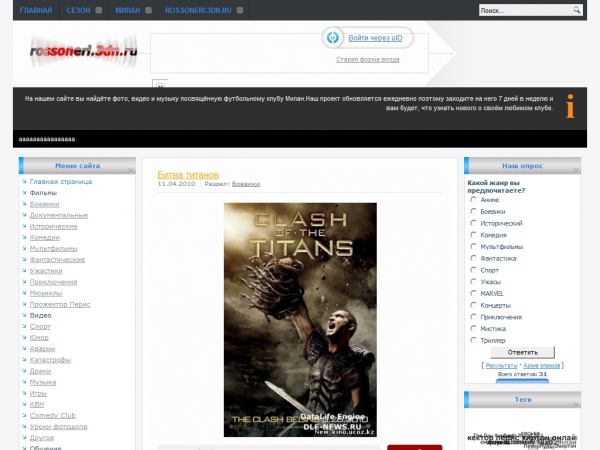Open Уроки фотошопа in site menu
Viewport: 600px width, 450px height.
point(59,426)
